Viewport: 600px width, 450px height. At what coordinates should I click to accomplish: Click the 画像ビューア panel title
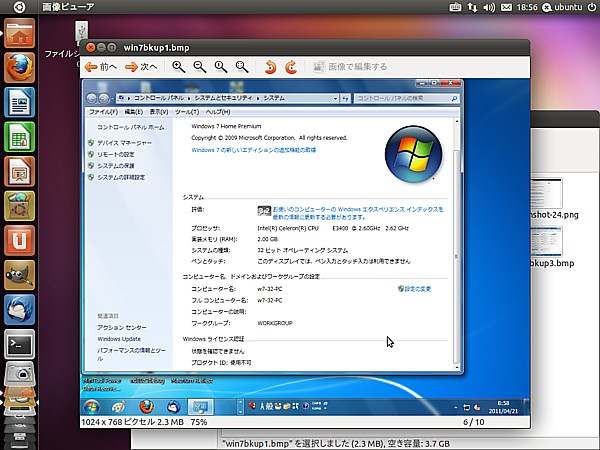point(68,7)
